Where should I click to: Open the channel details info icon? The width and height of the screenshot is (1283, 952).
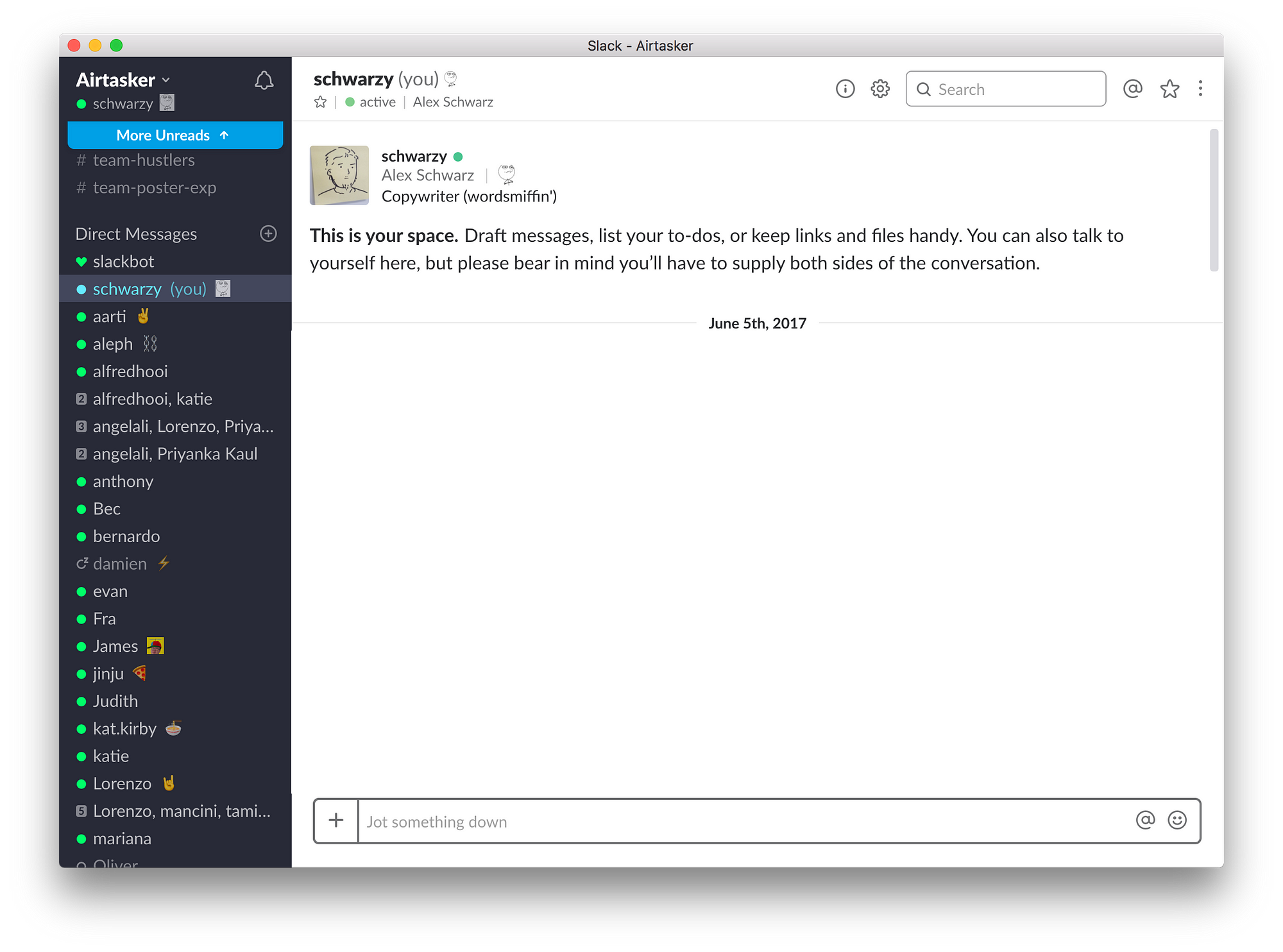click(x=845, y=89)
